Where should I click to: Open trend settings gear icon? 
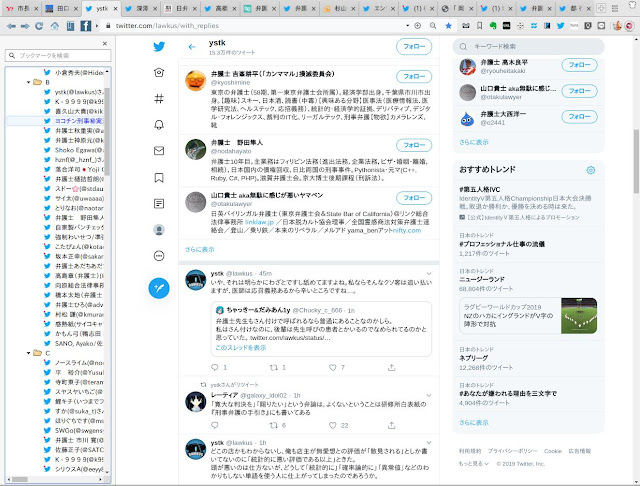(x=591, y=170)
